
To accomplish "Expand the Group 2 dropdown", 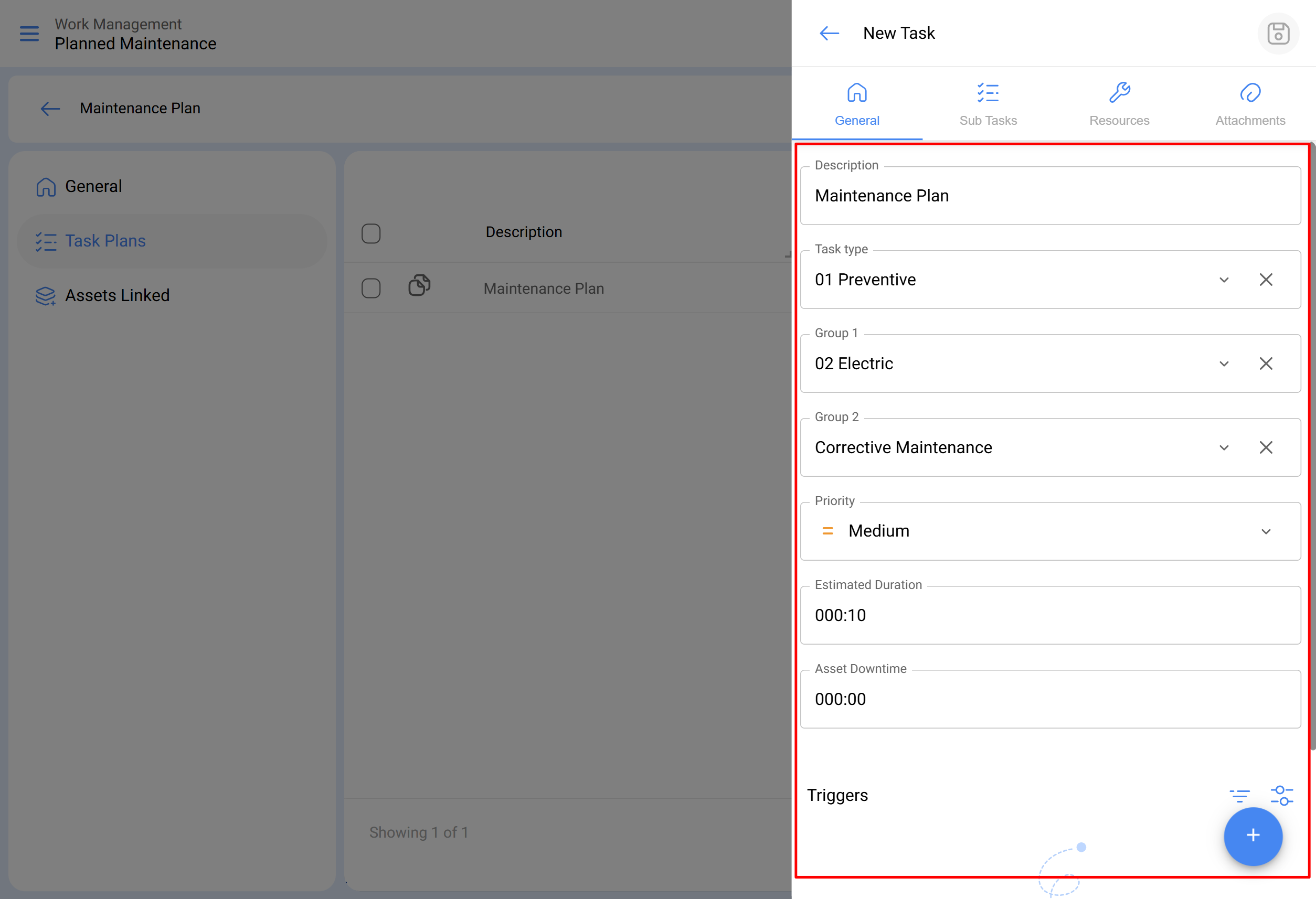I will [x=1224, y=447].
